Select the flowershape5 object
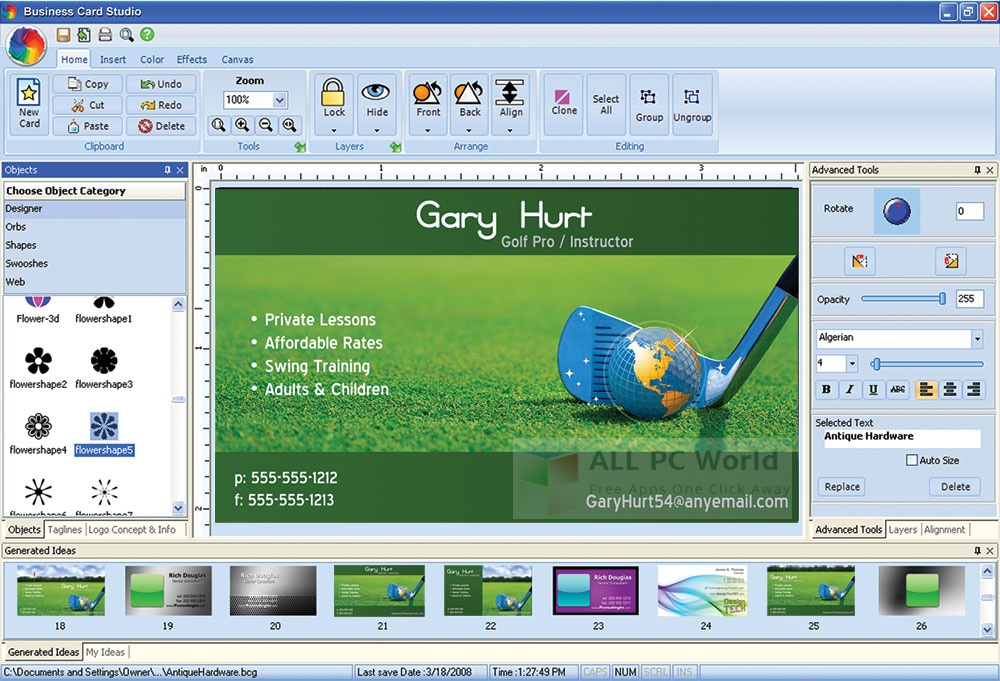 click(x=104, y=428)
